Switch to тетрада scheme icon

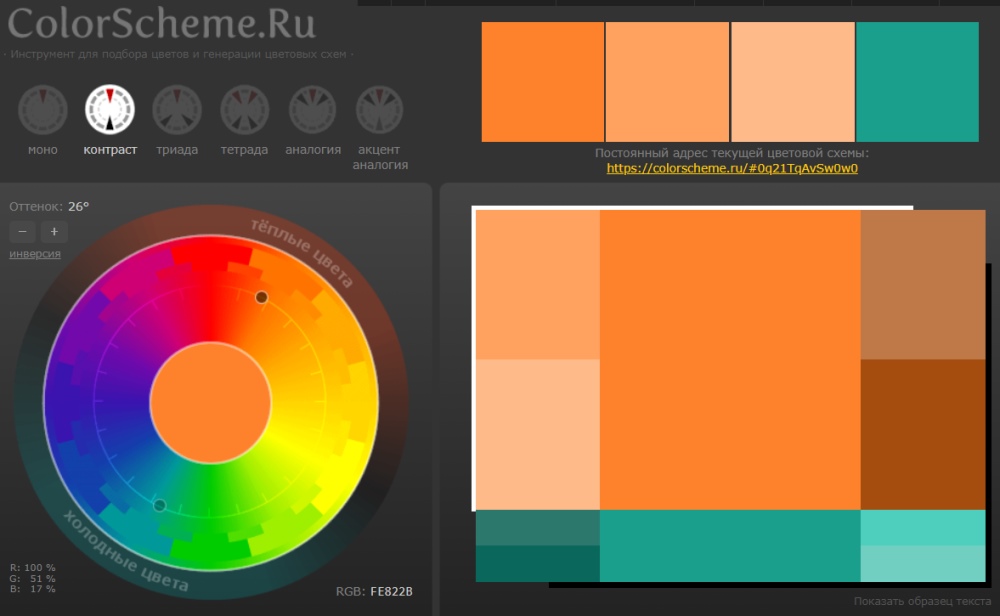coord(244,110)
